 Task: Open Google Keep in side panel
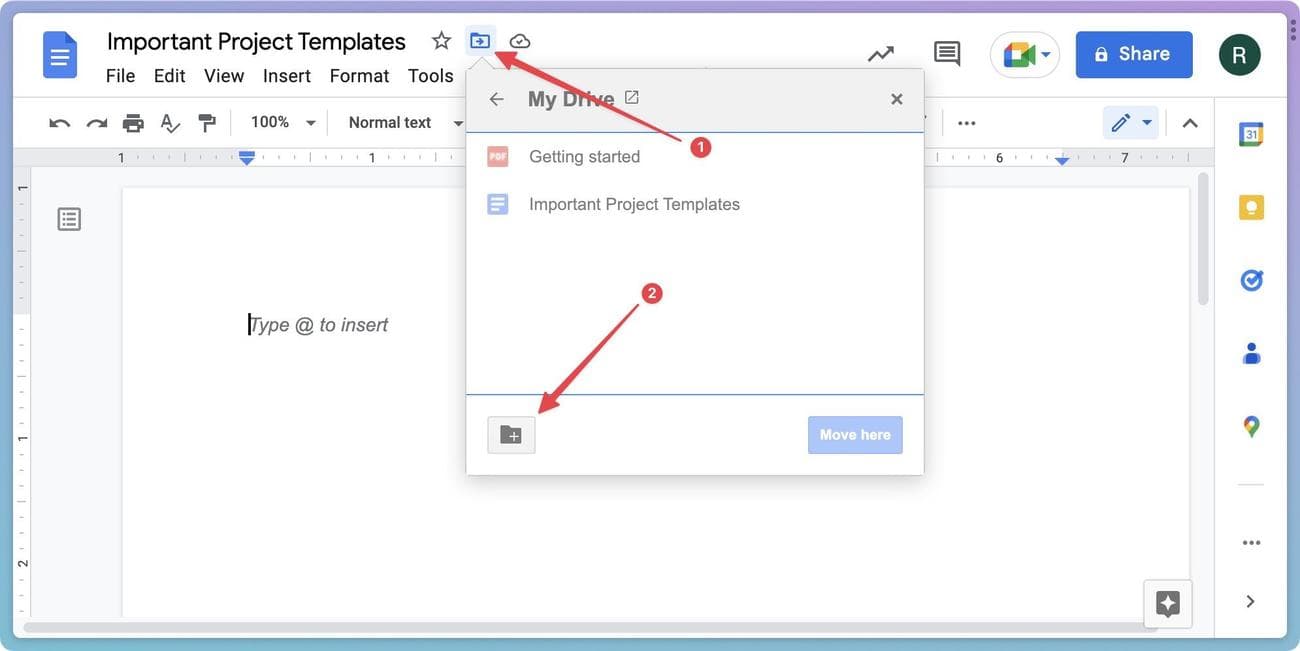point(1251,207)
